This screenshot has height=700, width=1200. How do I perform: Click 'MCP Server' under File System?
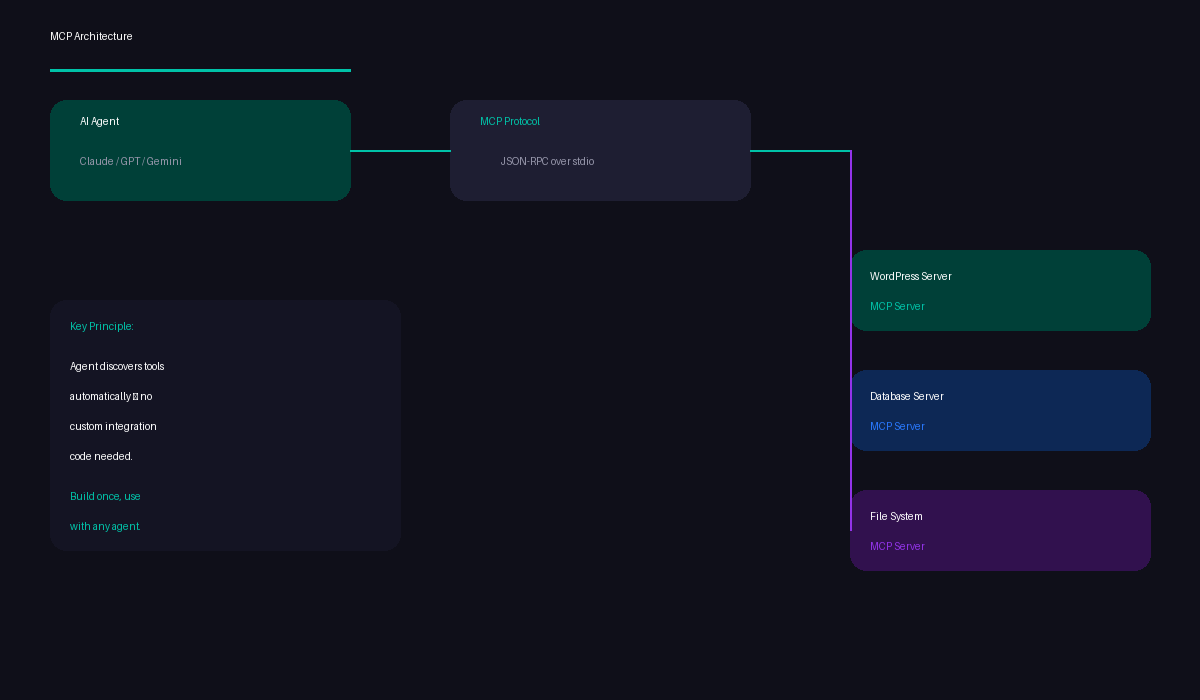click(897, 547)
